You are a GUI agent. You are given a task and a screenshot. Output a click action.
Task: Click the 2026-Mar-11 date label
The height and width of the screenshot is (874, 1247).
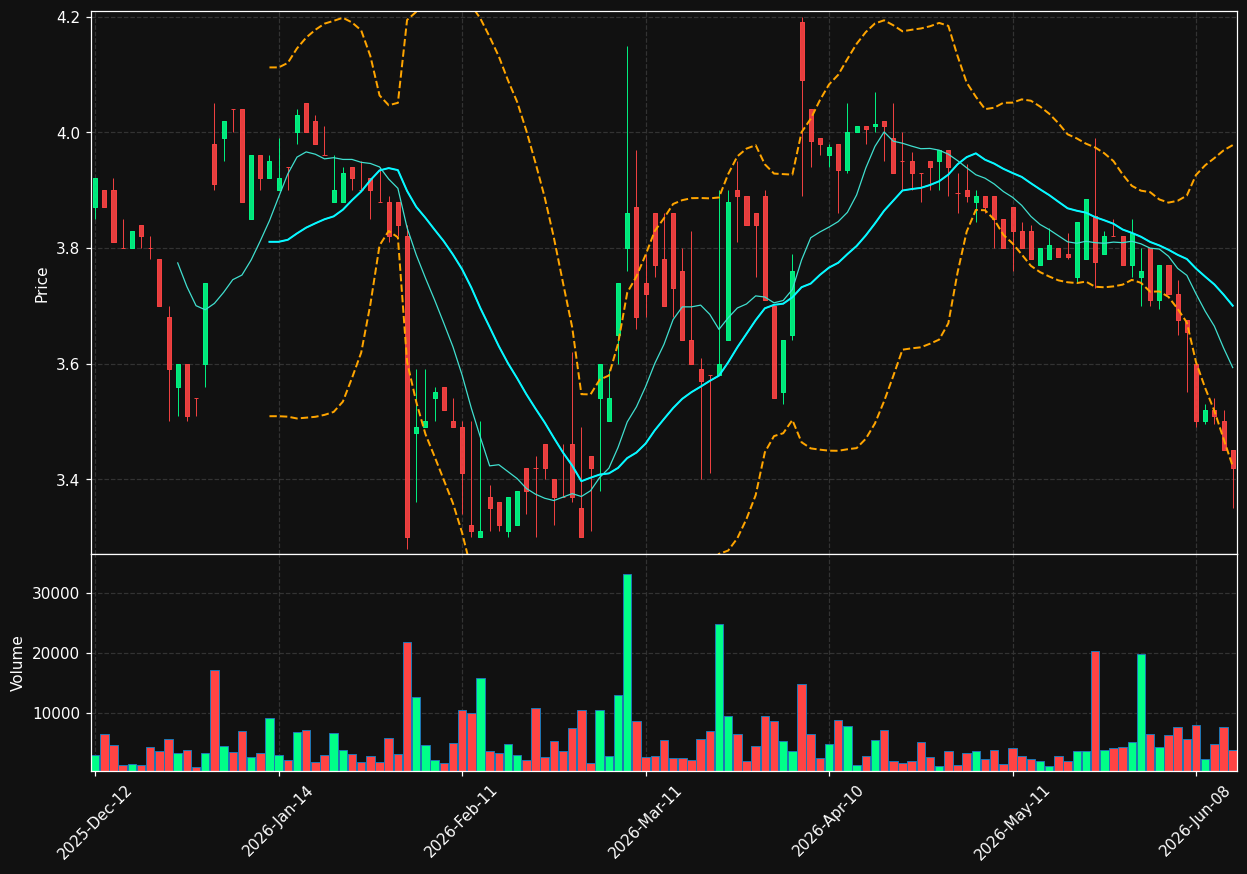[x=645, y=822]
